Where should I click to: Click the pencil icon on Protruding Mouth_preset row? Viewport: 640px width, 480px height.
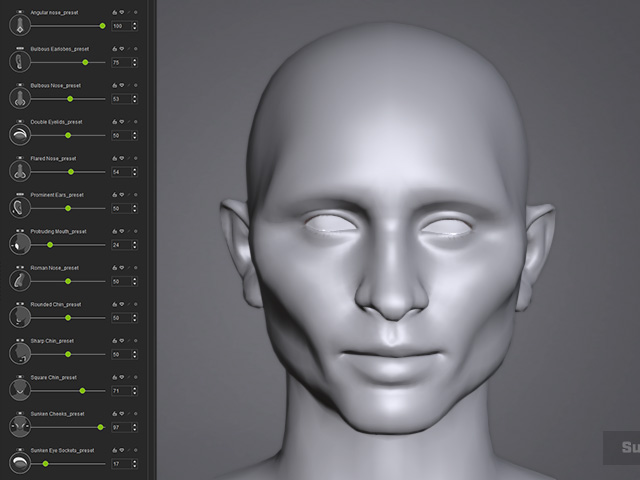[x=129, y=231]
